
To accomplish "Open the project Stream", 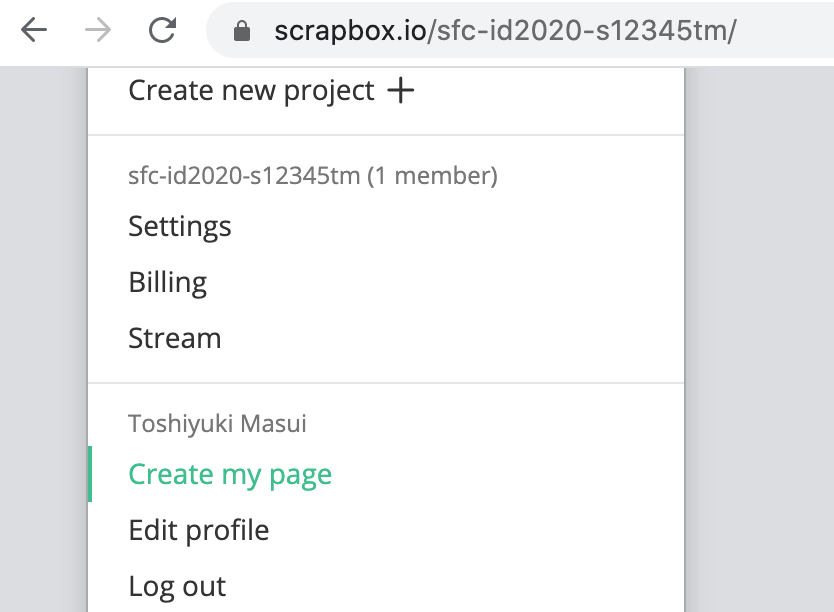I will 175,339.
